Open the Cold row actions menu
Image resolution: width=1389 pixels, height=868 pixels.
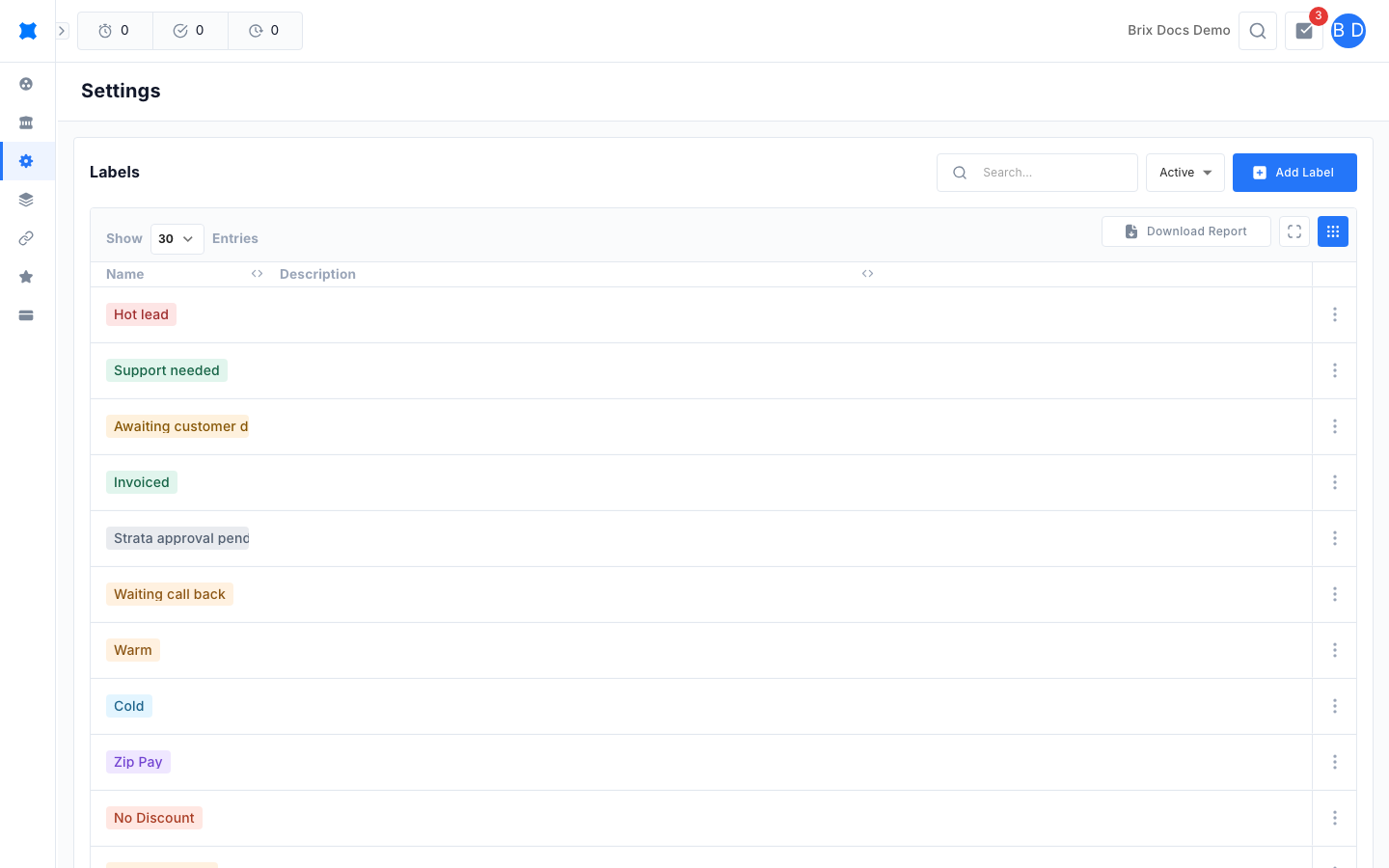click(1335, 706)
